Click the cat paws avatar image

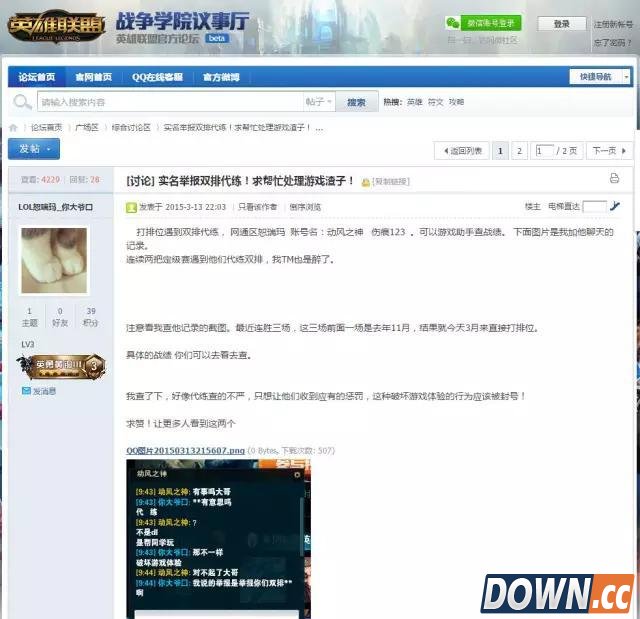(54, 260)
